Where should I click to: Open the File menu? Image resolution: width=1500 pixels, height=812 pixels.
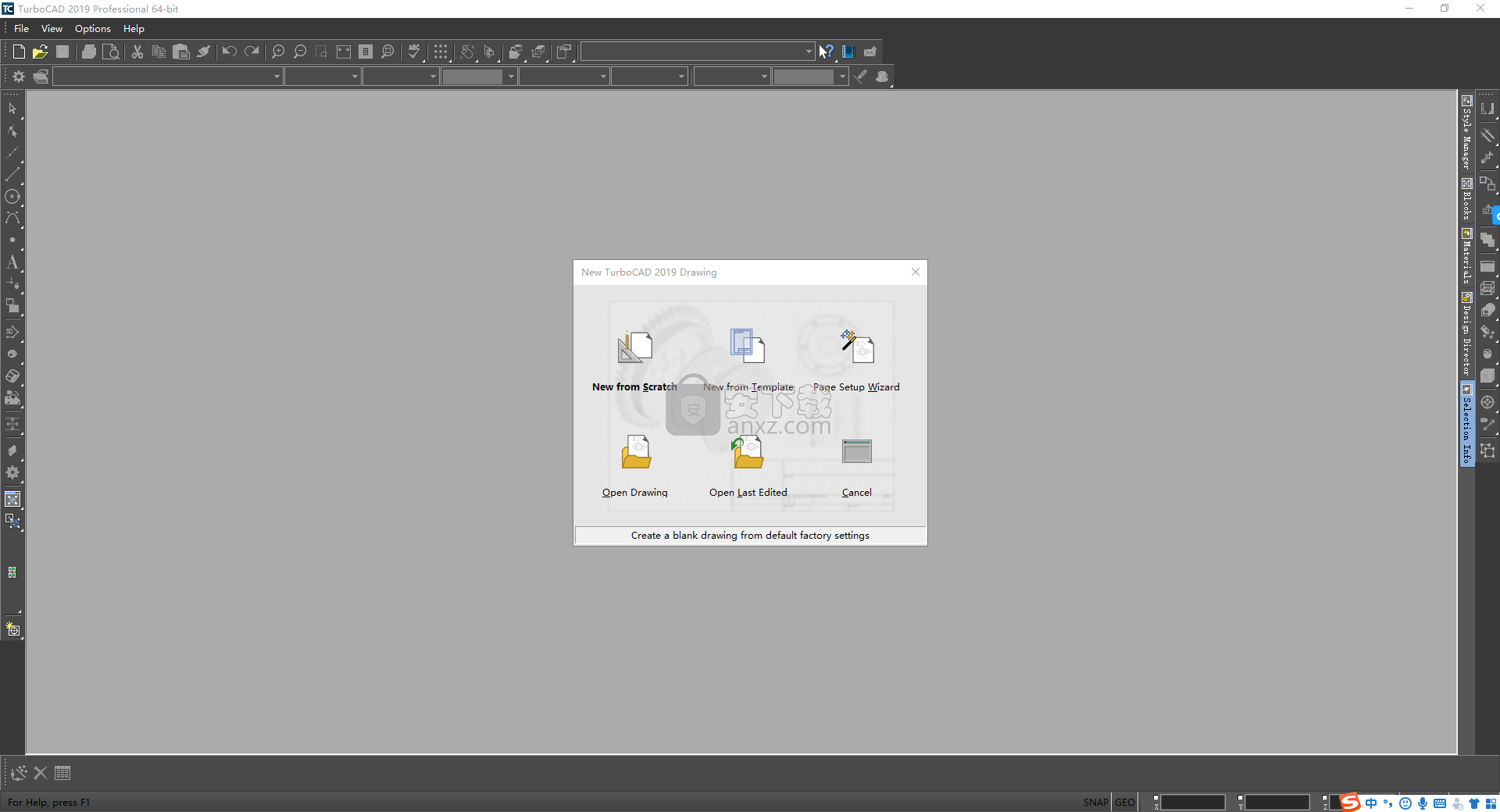21,28
